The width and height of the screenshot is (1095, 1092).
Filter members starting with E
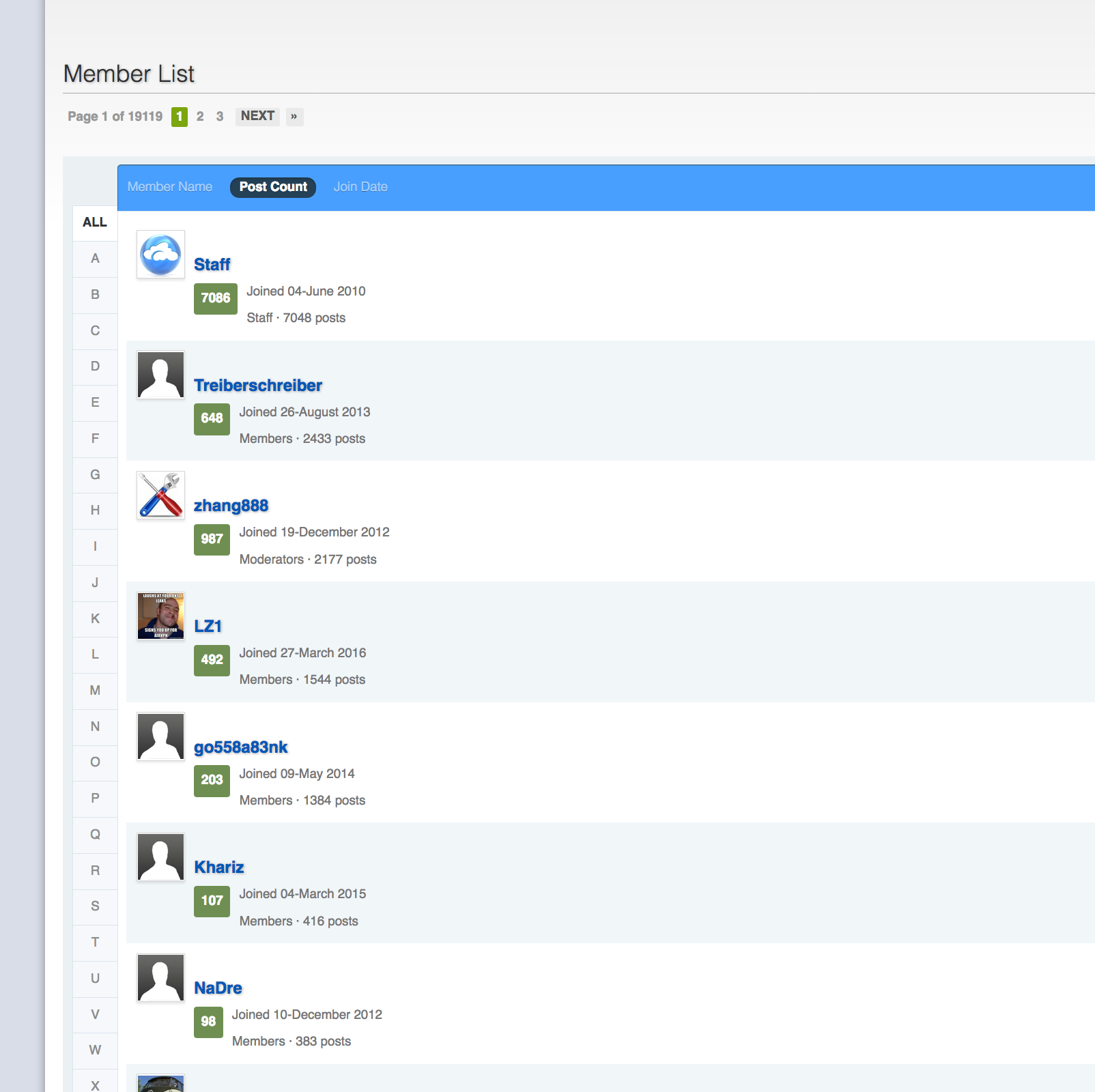coord(95,403)
